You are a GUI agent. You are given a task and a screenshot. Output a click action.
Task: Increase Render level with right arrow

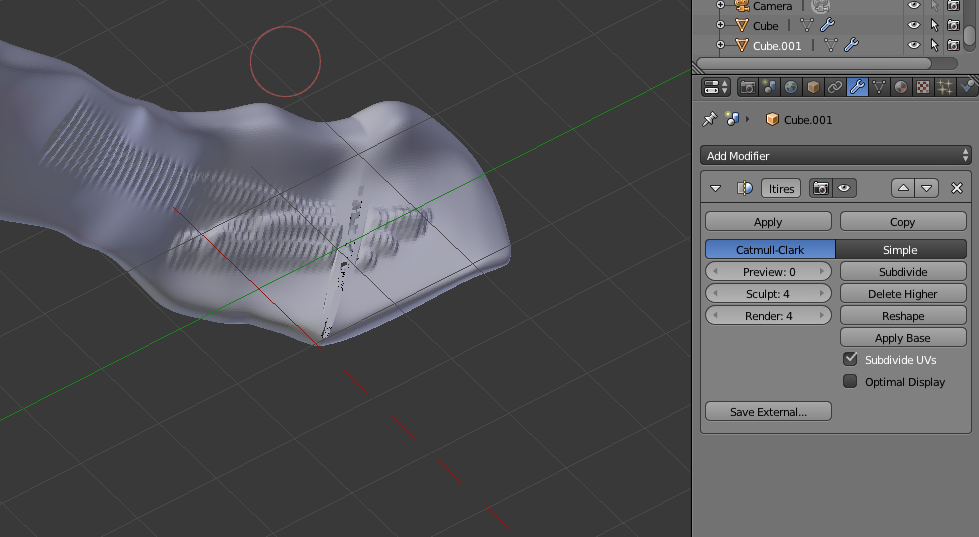822,315
